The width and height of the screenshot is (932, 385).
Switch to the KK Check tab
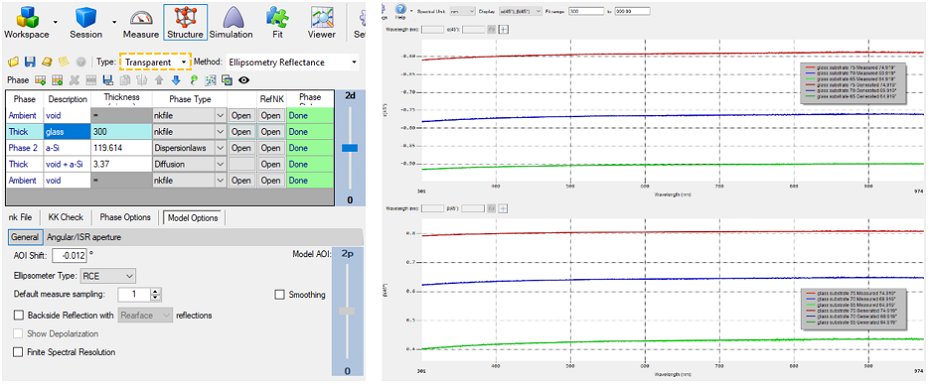65,217
